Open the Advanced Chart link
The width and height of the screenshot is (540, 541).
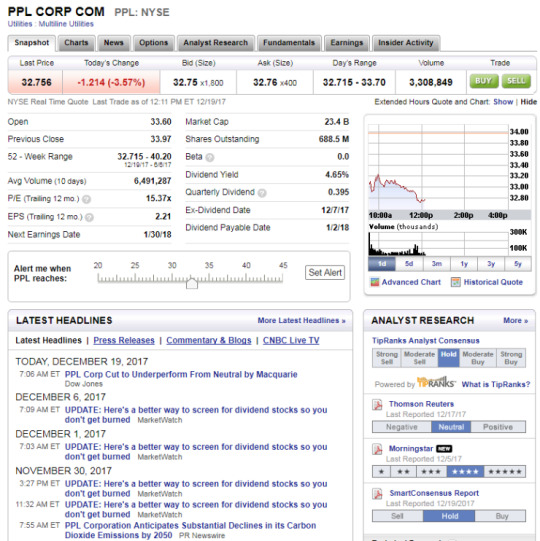click(x=411, y=282)
